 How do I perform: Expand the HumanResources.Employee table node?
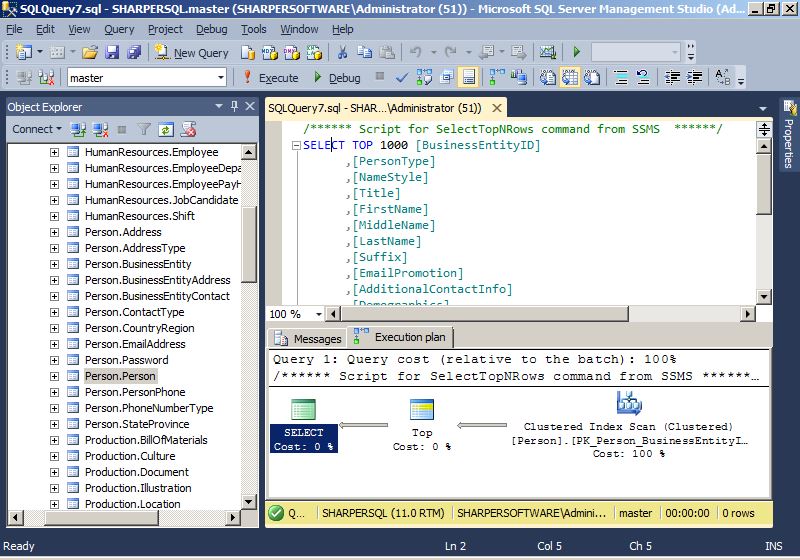pyautogui.click(x=54, y=152)
